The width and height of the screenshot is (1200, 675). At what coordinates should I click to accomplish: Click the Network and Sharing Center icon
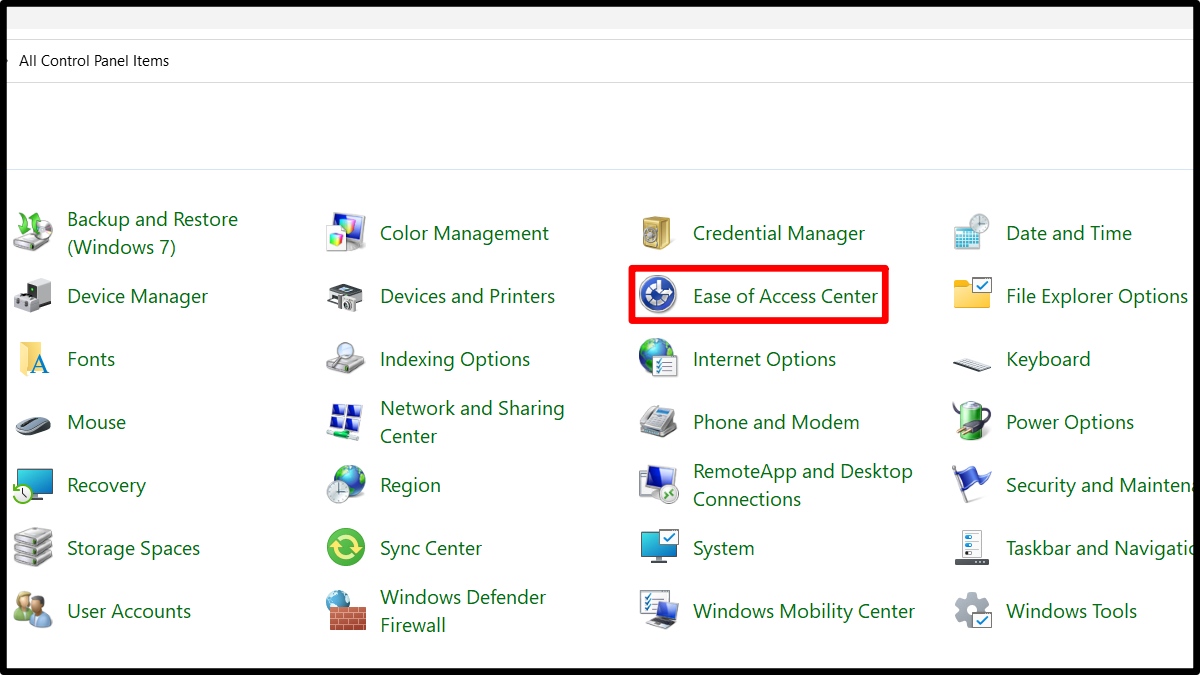pos(346,422)
